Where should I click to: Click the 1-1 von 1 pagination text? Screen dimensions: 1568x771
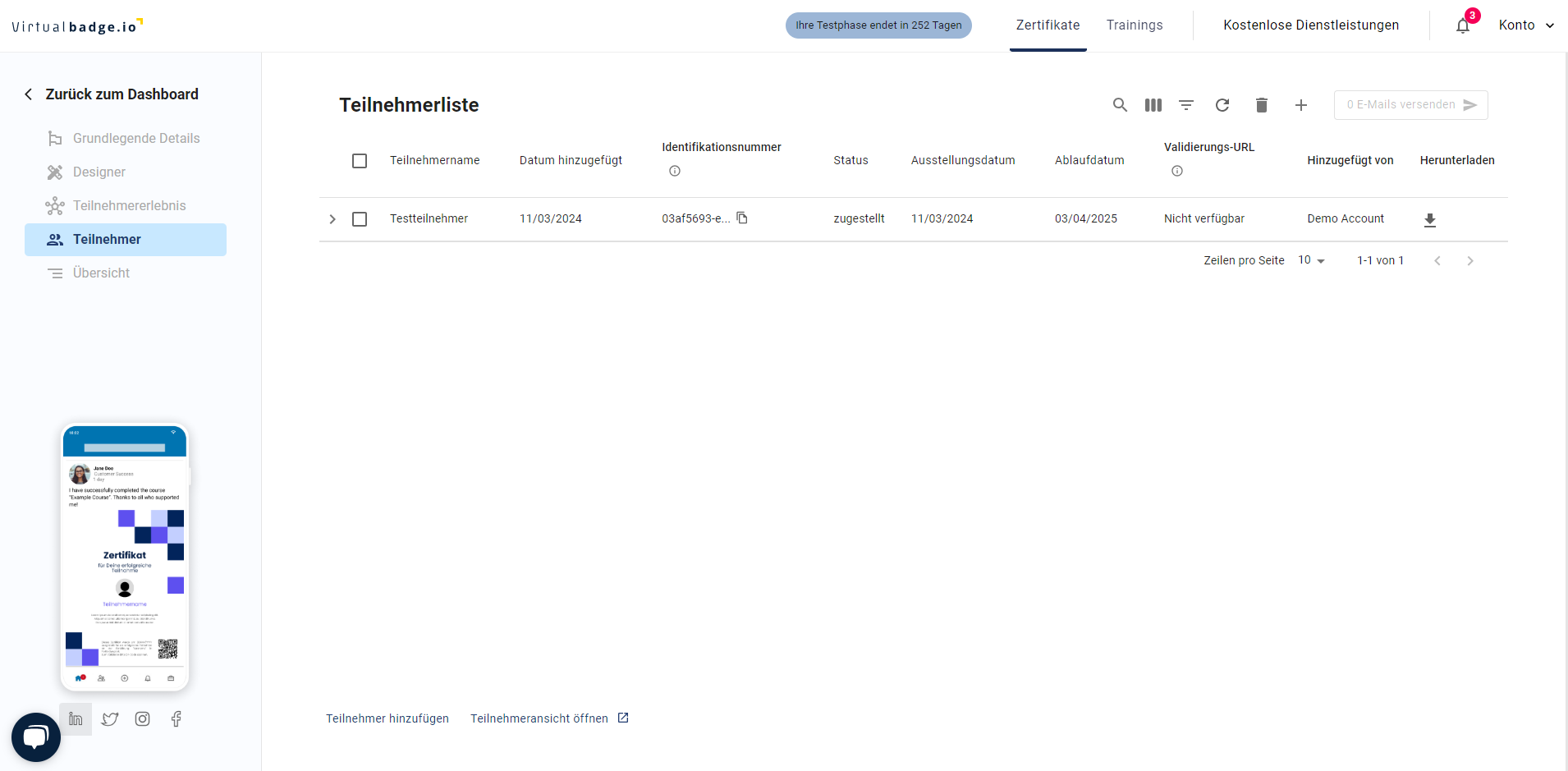[1380, 261]
